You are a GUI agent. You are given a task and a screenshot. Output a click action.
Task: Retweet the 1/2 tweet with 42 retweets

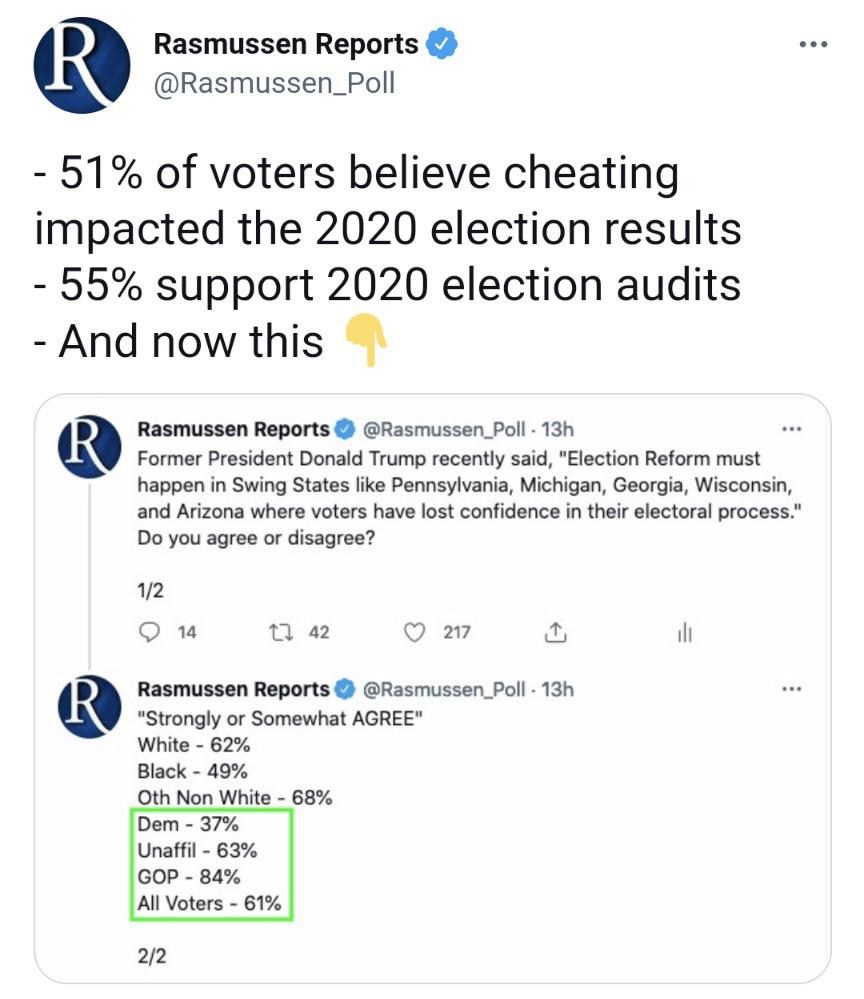click(281, 632)
